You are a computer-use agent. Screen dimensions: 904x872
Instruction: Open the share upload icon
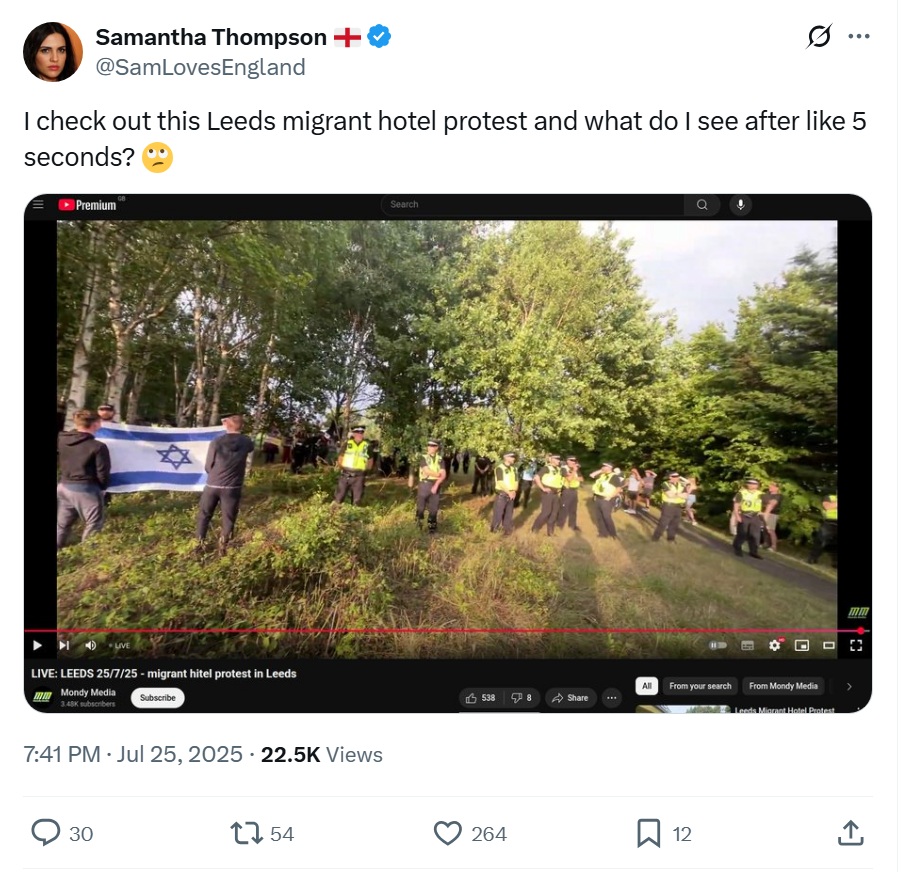pos(850,833)
